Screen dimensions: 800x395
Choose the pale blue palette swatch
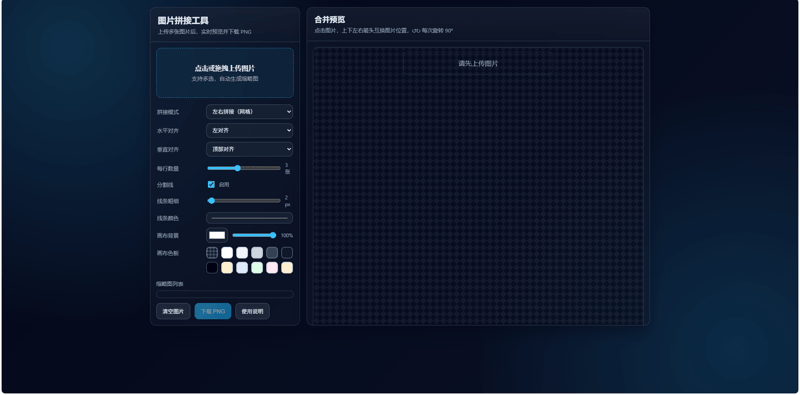(242, 268)
